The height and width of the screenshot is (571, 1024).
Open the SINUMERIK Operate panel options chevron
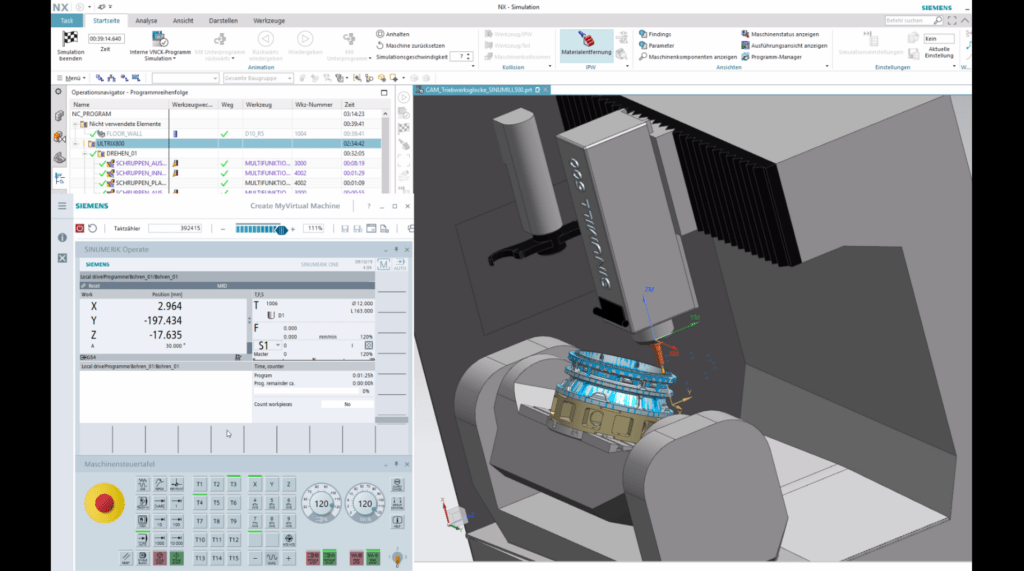pyautogui.click(x=385, y=250)
